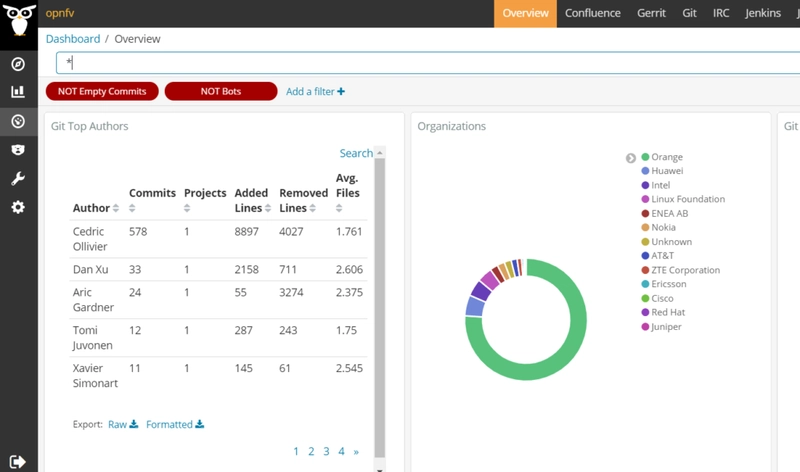Screen dimensions: 800x472
Task: Sort table by Commits column arrows
Action: [x=132, y=208]
